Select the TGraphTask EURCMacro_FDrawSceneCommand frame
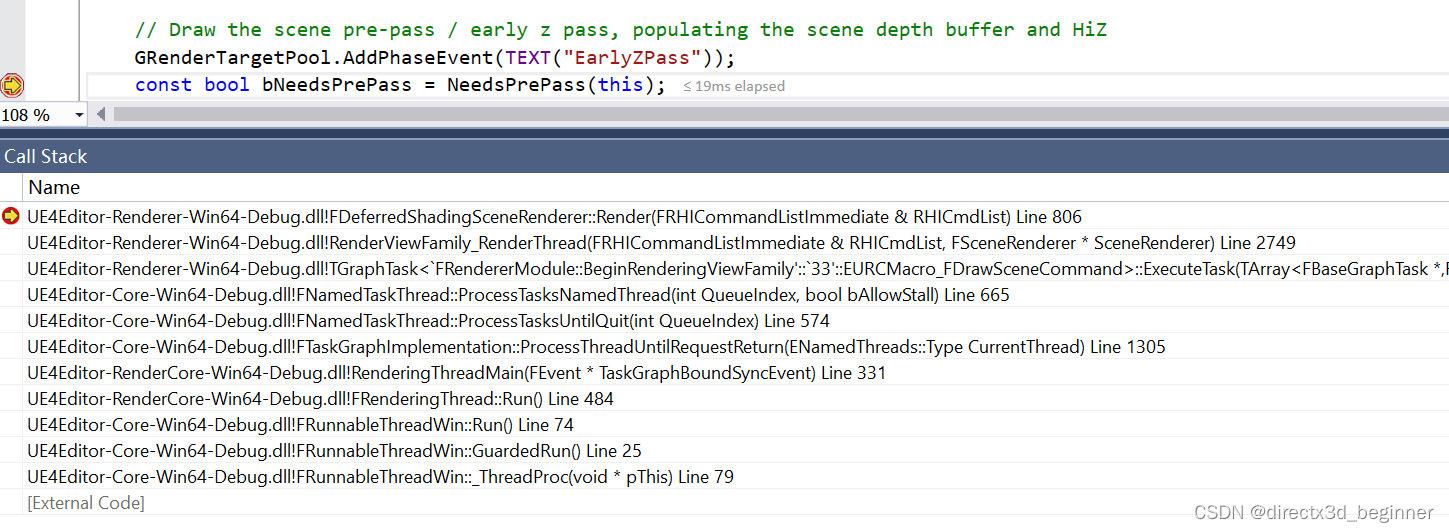The width and height of the screenshot is (1449, 532). tap(736, 269)
